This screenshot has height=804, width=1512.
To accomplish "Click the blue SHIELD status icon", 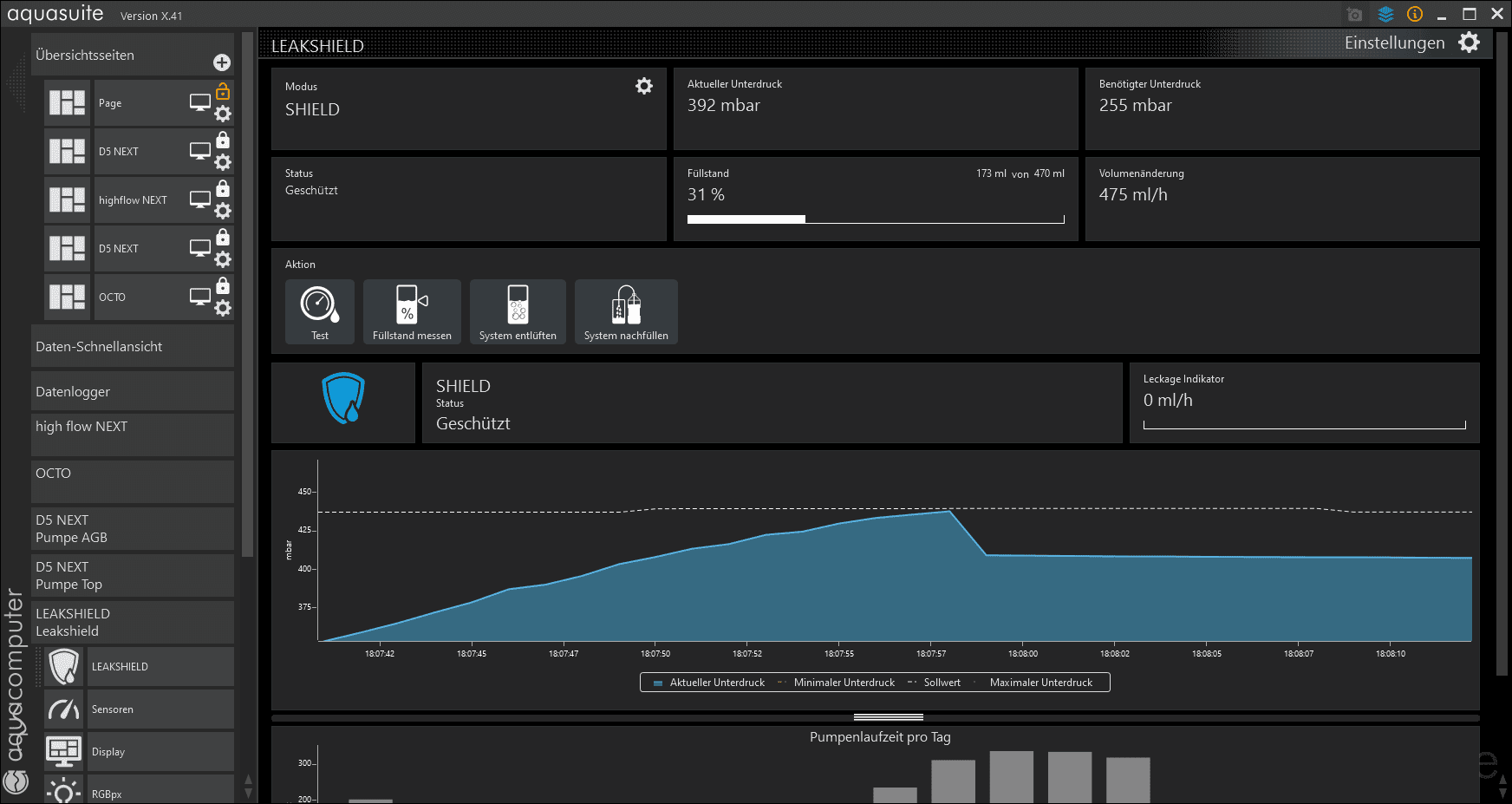I will 343,398.
